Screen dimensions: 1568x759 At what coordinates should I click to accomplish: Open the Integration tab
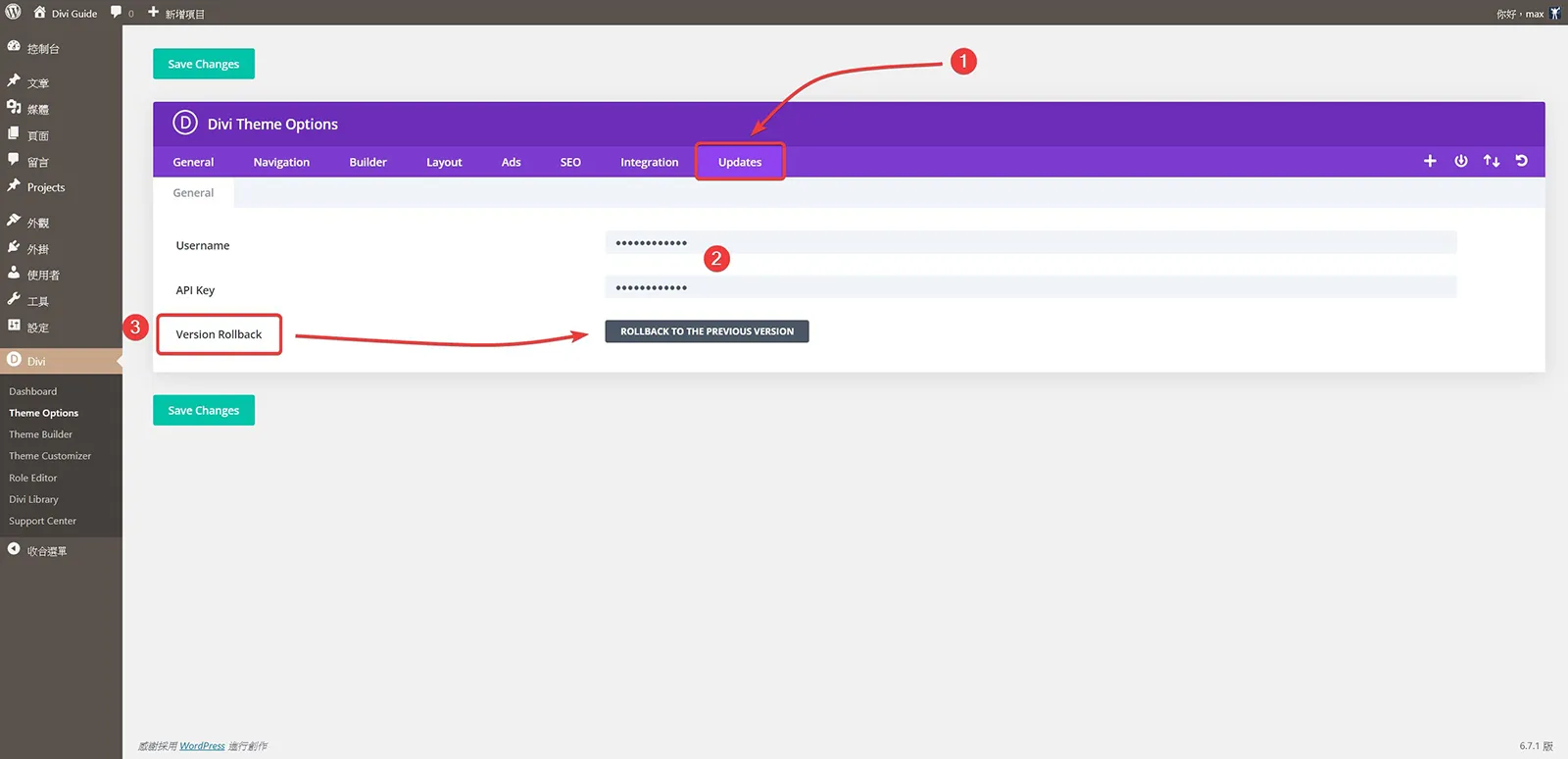point(649,162)
